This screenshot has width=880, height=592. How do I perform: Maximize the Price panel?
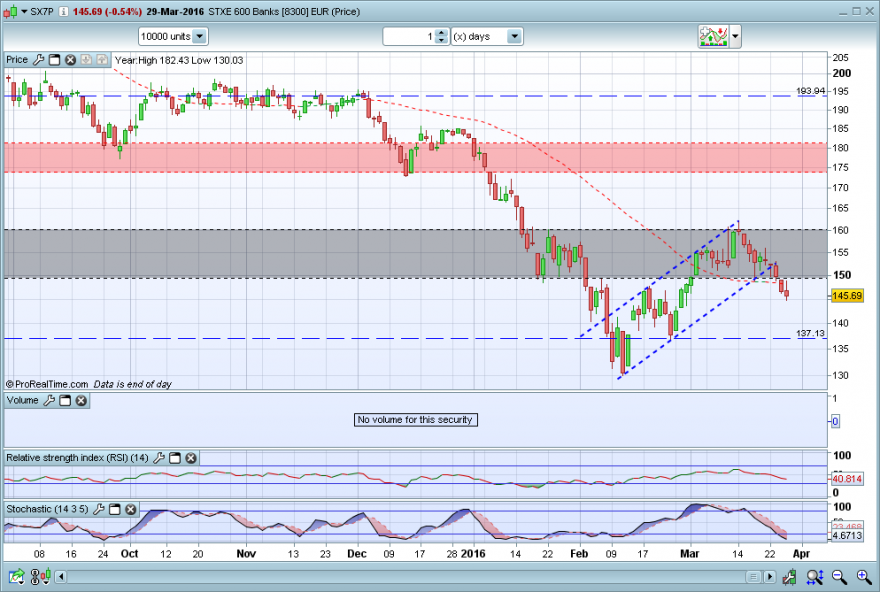click(x=54, y=59)
